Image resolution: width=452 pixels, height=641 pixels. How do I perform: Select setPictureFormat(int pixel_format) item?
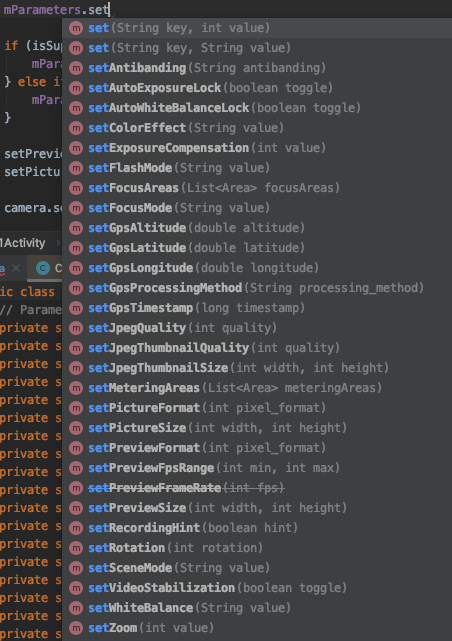(257, 408)
